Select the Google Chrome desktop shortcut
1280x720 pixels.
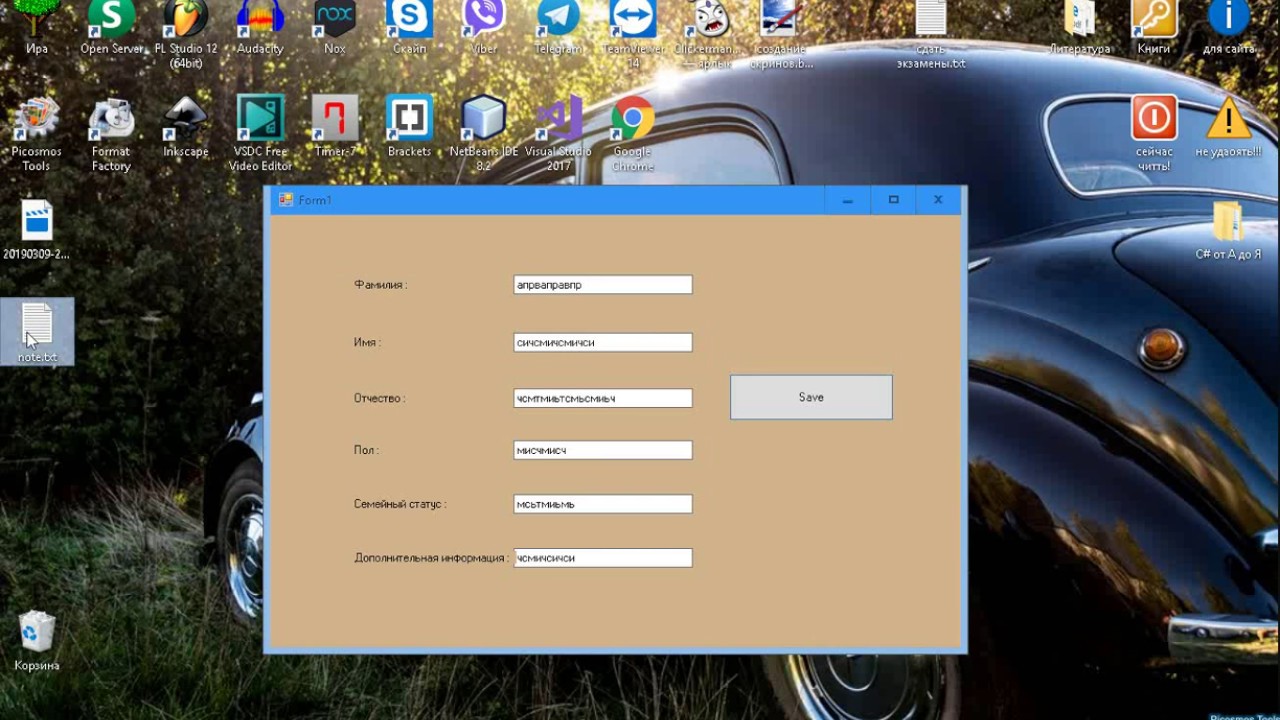tap(633, 134)
